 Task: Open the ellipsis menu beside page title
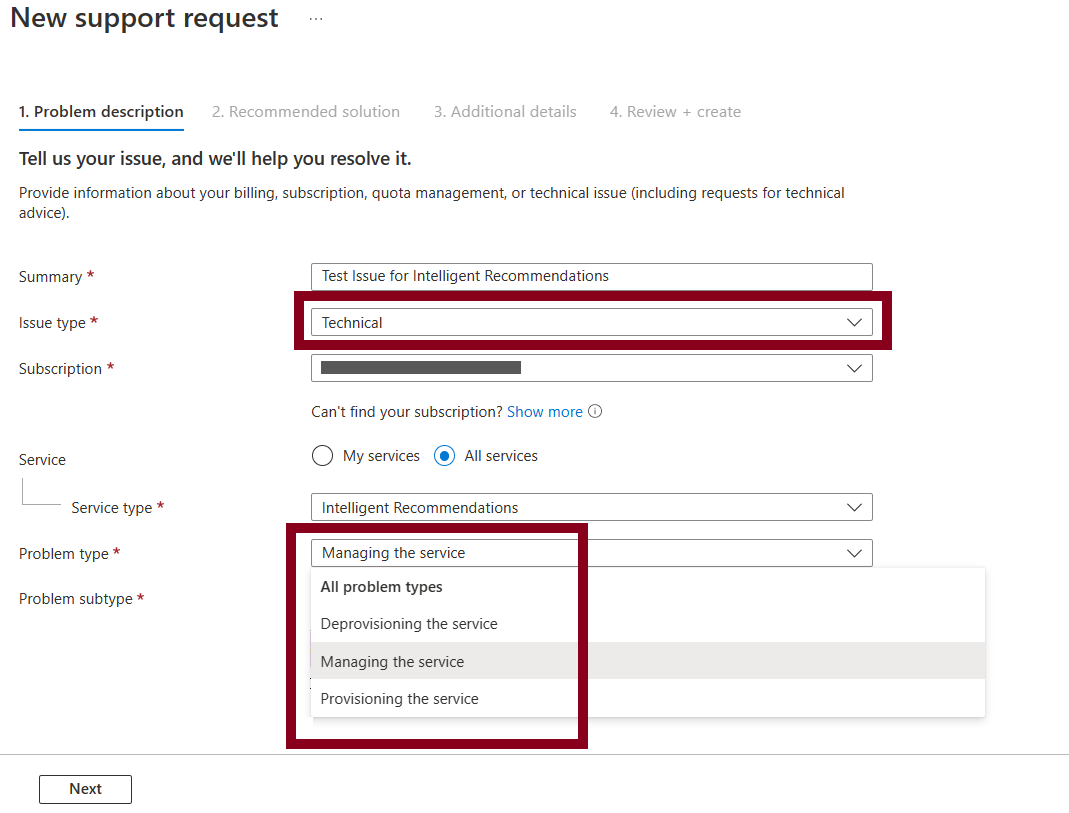pos(315,17)
